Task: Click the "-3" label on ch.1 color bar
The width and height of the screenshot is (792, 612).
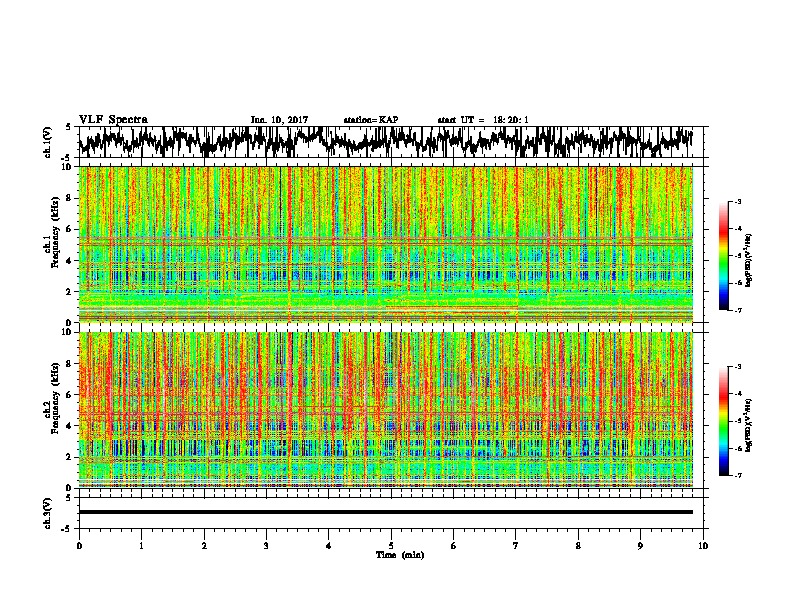Action: coord(738,201)
